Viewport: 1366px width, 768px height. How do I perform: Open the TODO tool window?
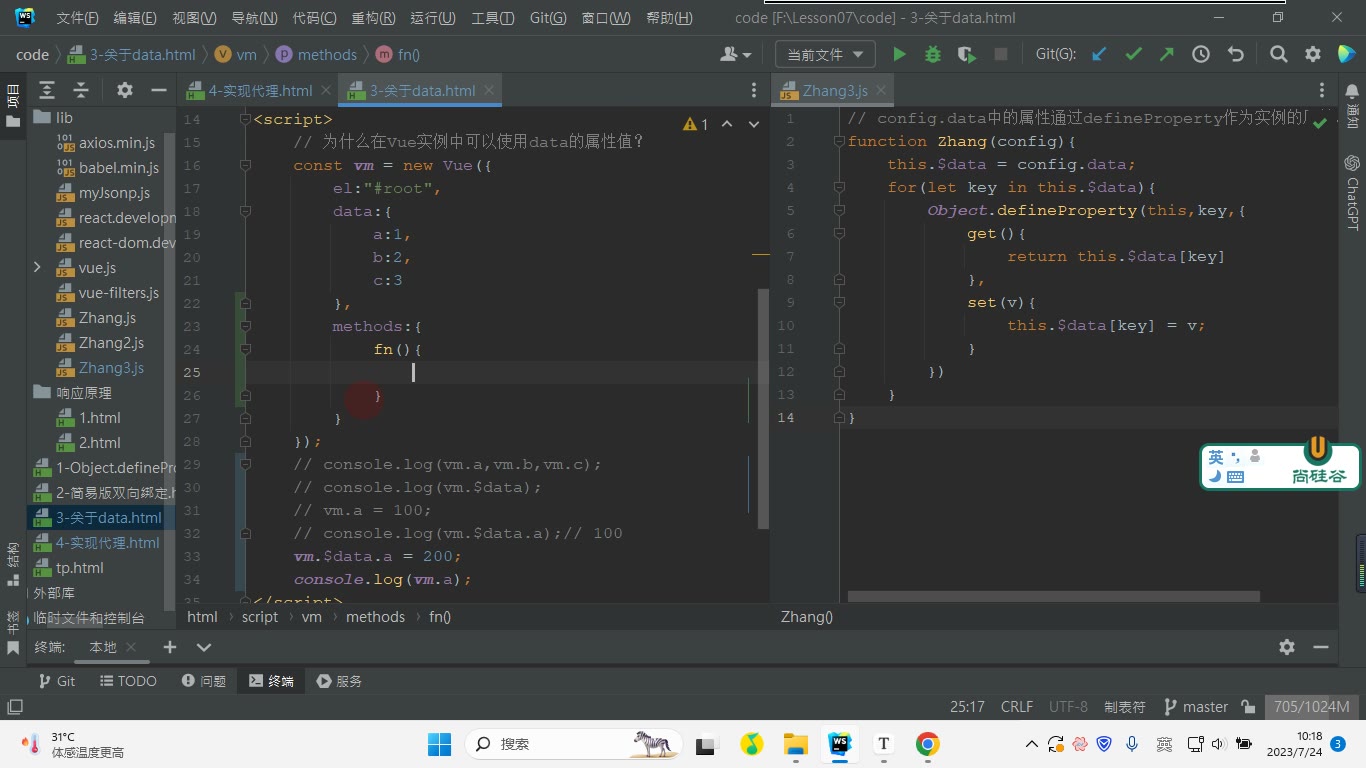click(129, 681)
